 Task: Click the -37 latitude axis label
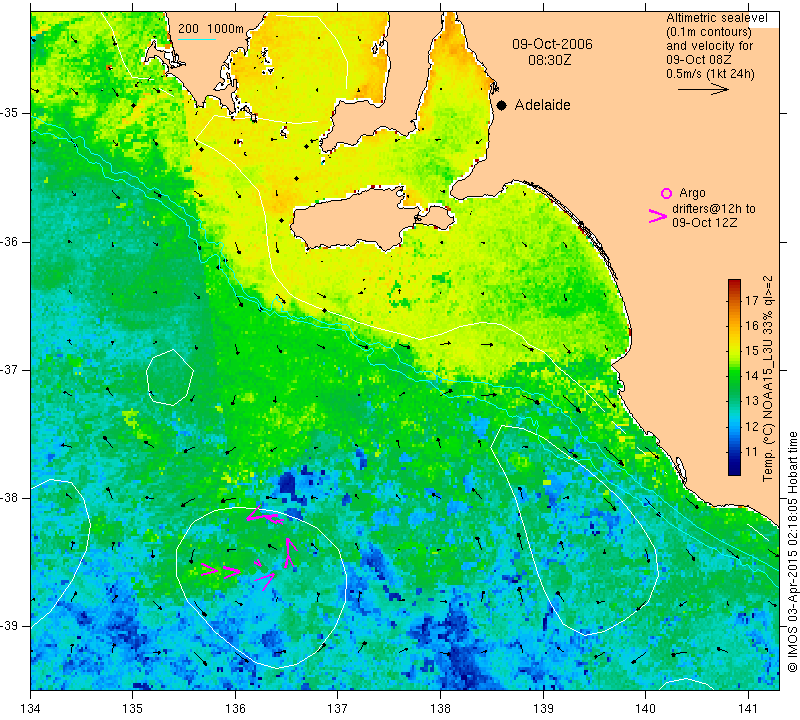(x=9, y=369)
